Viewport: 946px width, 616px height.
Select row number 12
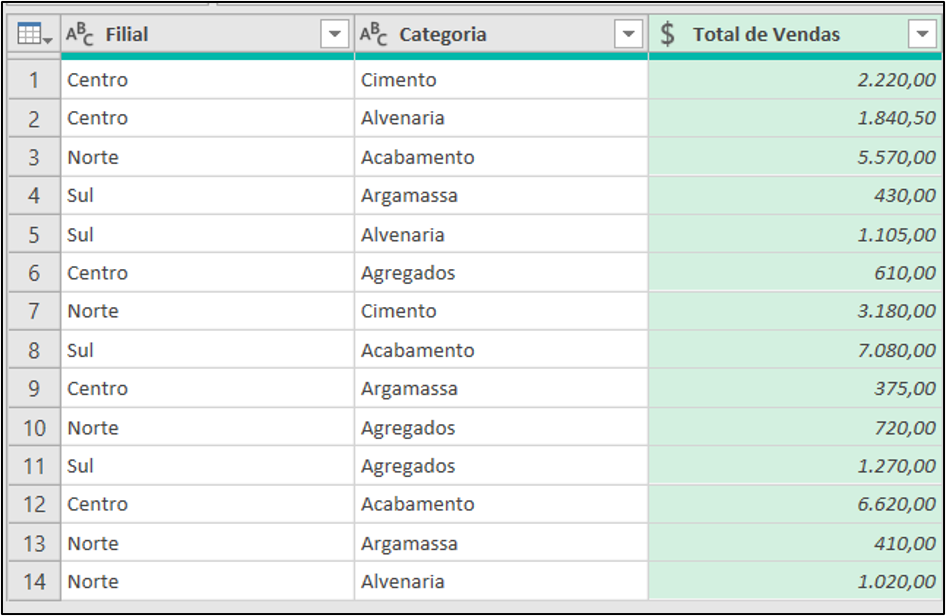tap(34, 504)
